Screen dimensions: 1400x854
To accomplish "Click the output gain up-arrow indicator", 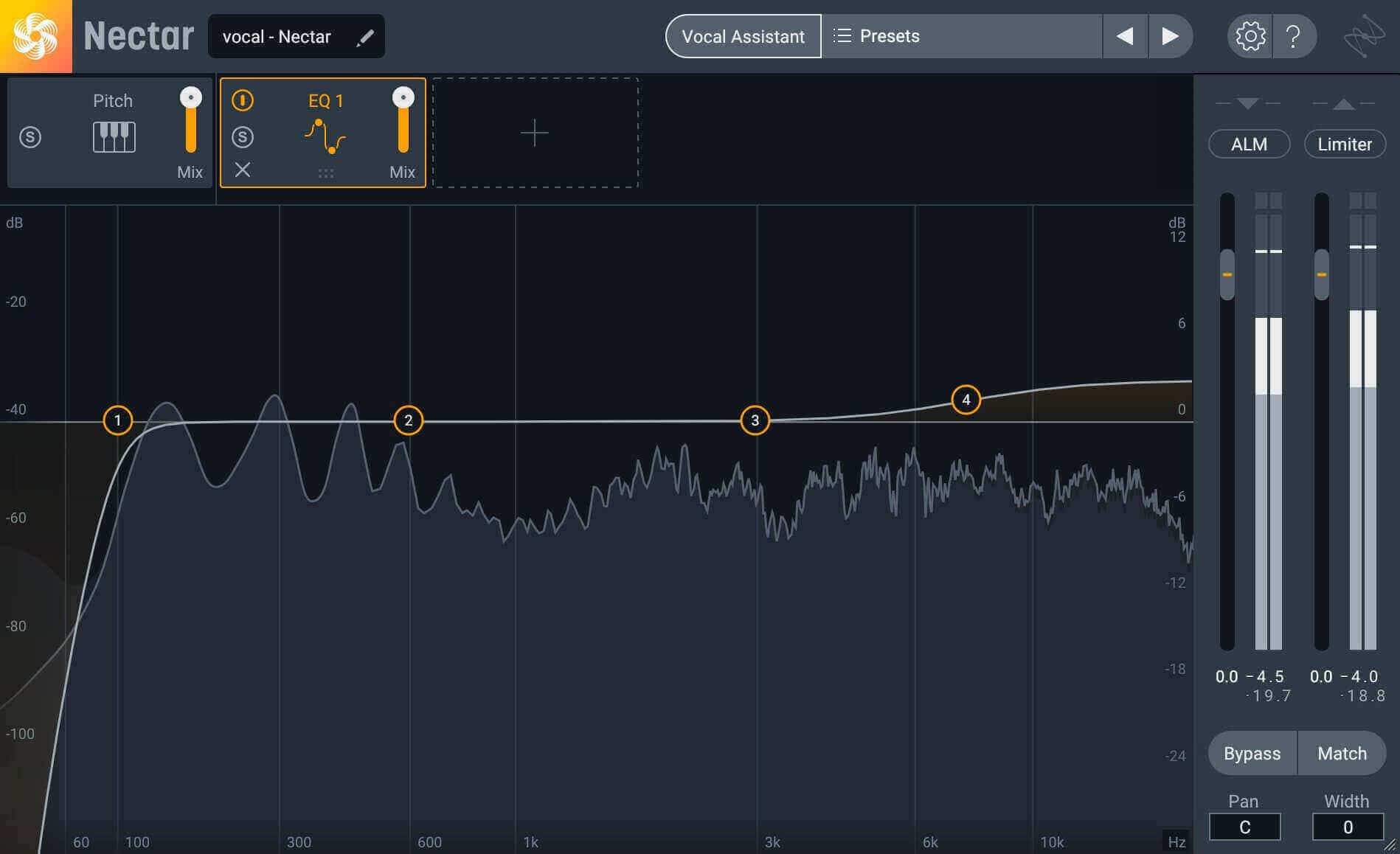I will (1344, 104).
